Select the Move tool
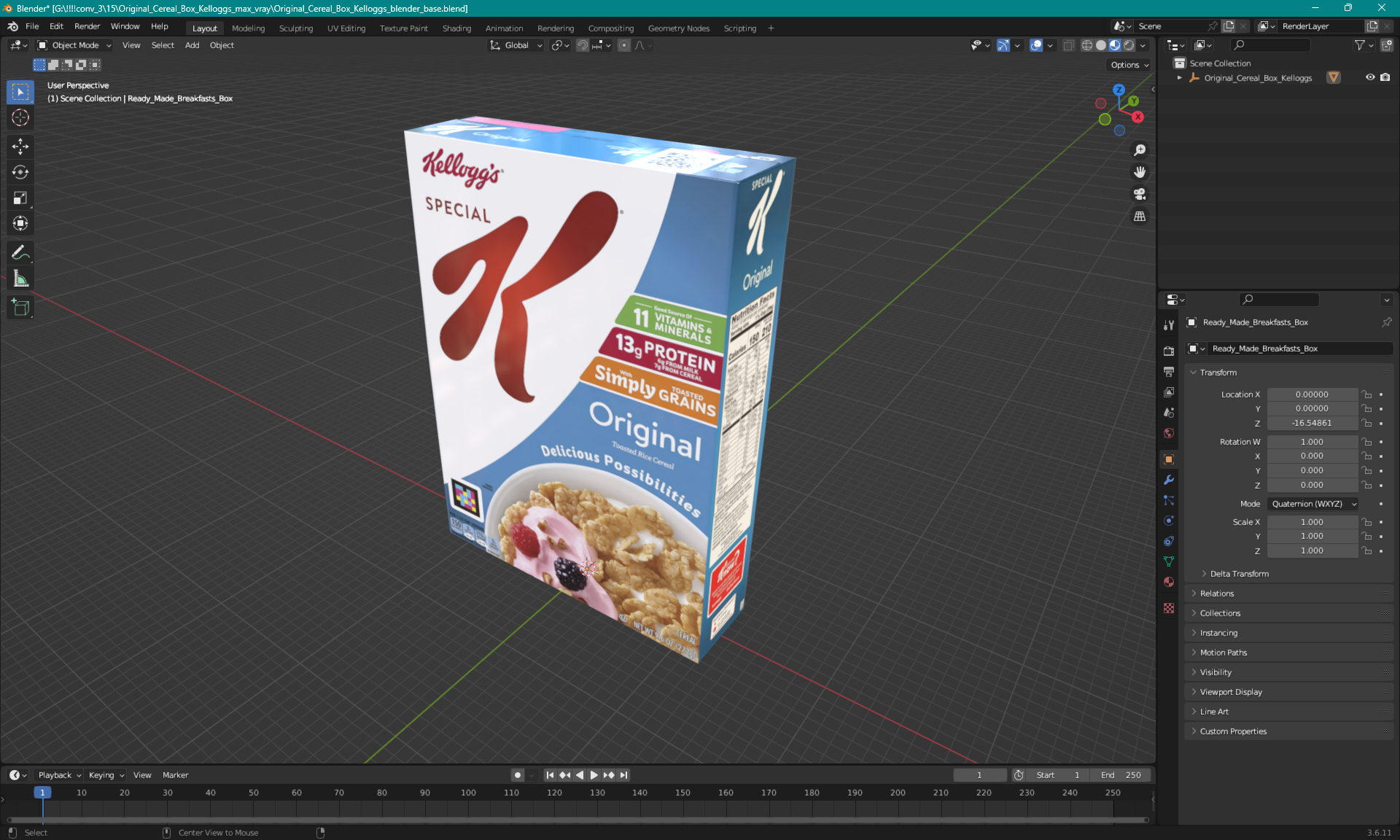 pos(20,147)
